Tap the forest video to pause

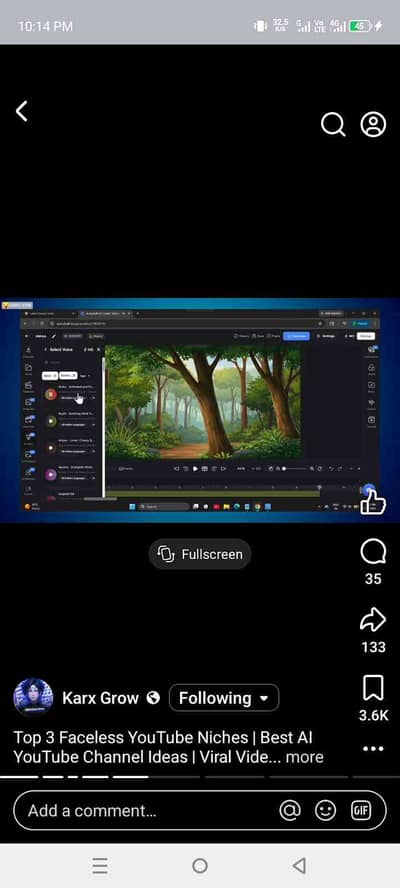point(199,410)
